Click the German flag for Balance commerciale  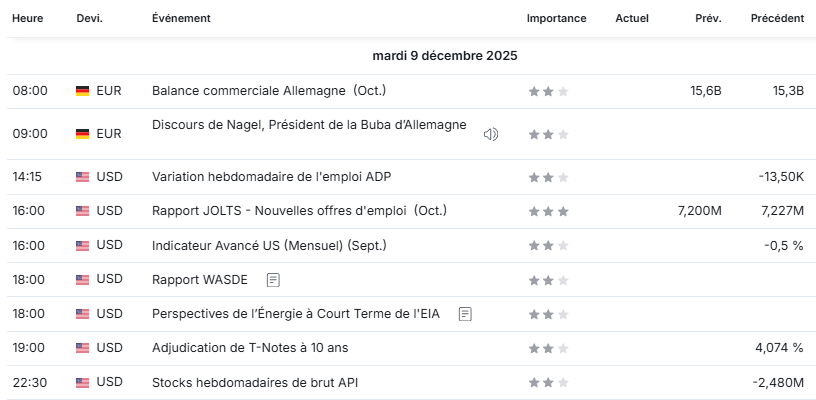click(82, 91)
